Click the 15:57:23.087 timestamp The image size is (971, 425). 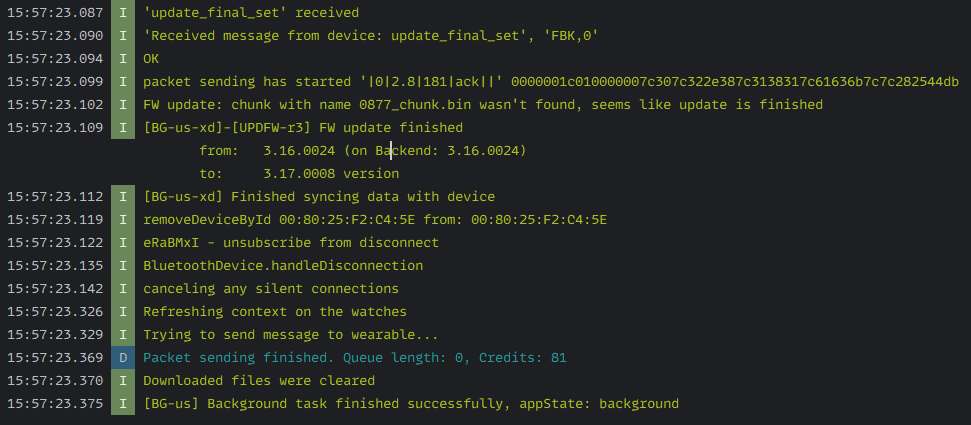pyautogui.click(x=55, y=13)
